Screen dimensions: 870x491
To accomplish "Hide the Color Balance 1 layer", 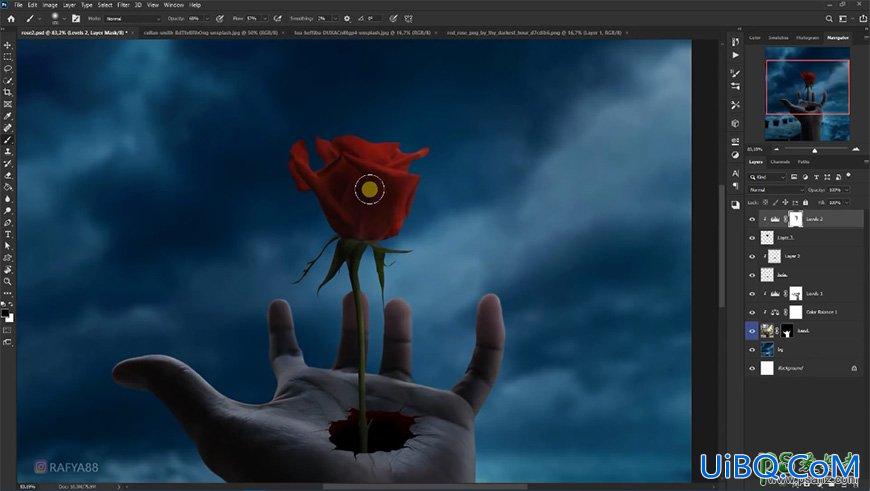I will point(752,312).
